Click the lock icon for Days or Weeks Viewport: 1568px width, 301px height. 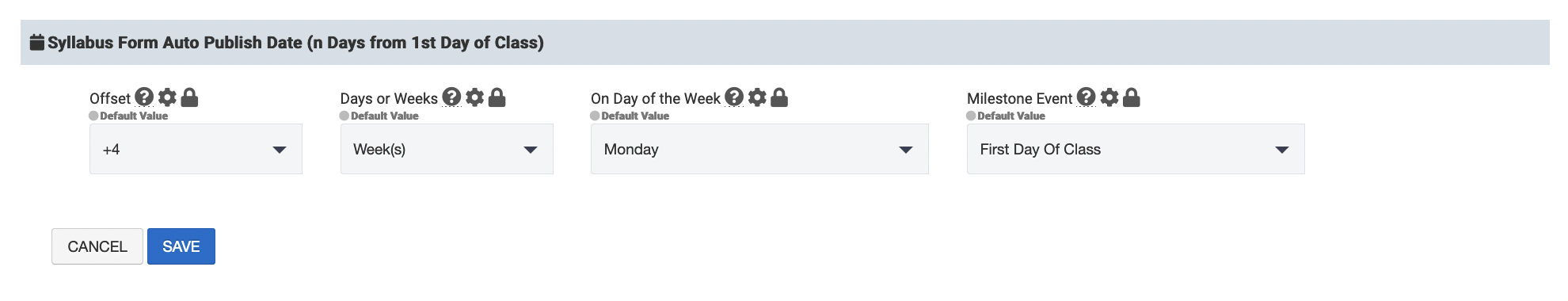pyautogui.click(x=497, y=97)
